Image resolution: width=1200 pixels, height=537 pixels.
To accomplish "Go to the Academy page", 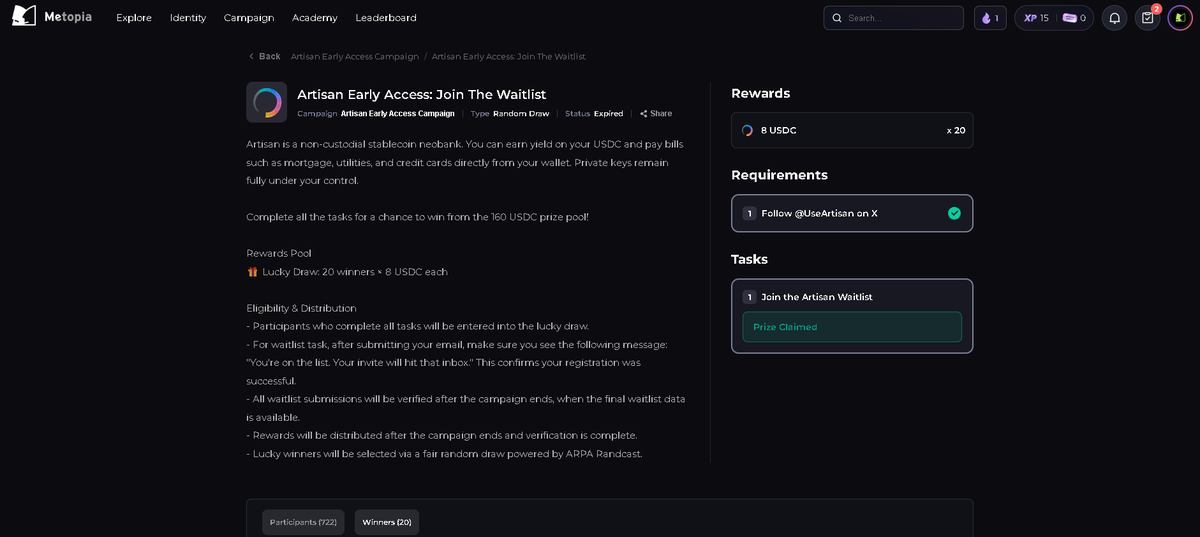I will [x=315, y=18].
